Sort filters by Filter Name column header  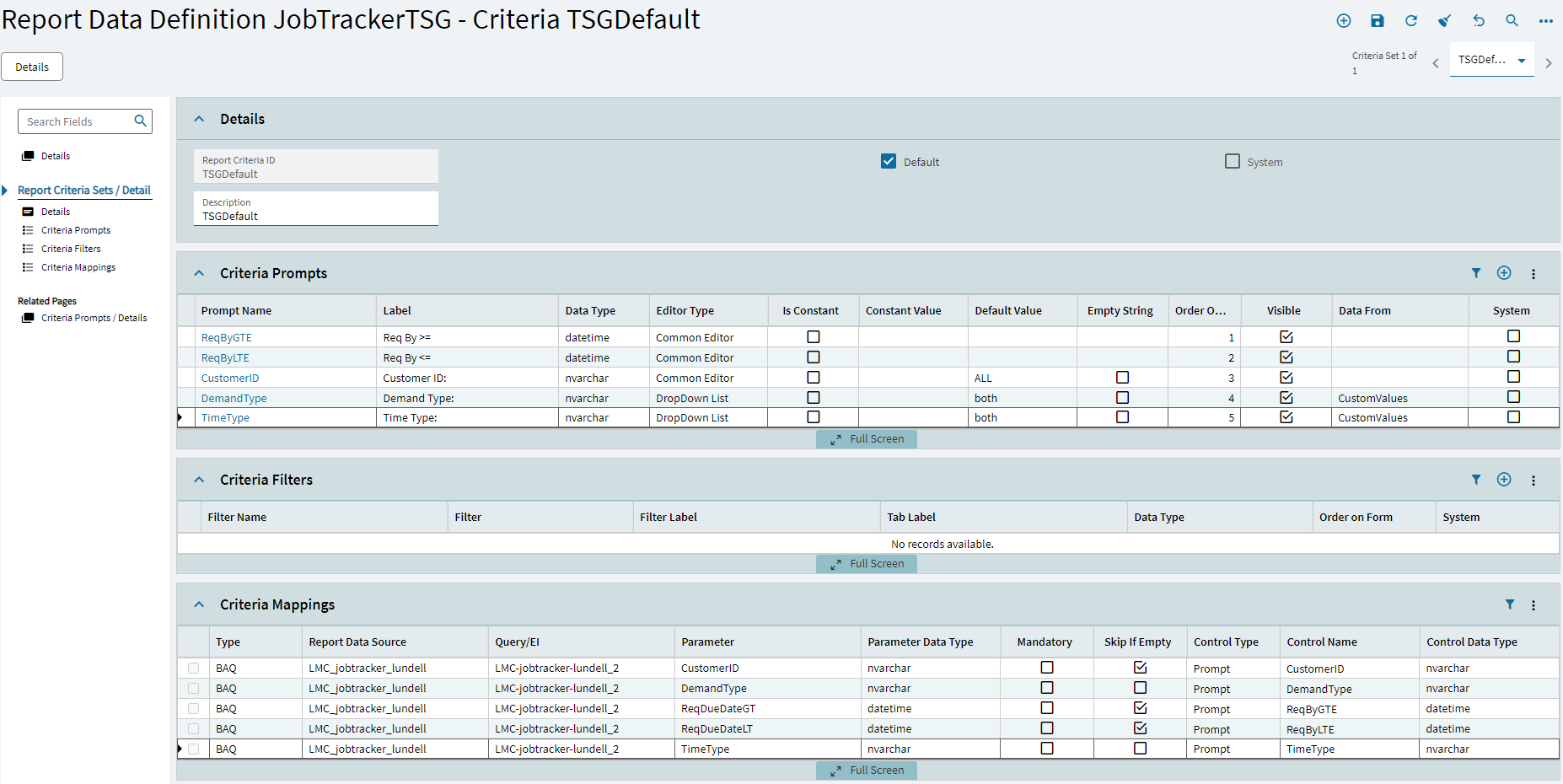324,517
